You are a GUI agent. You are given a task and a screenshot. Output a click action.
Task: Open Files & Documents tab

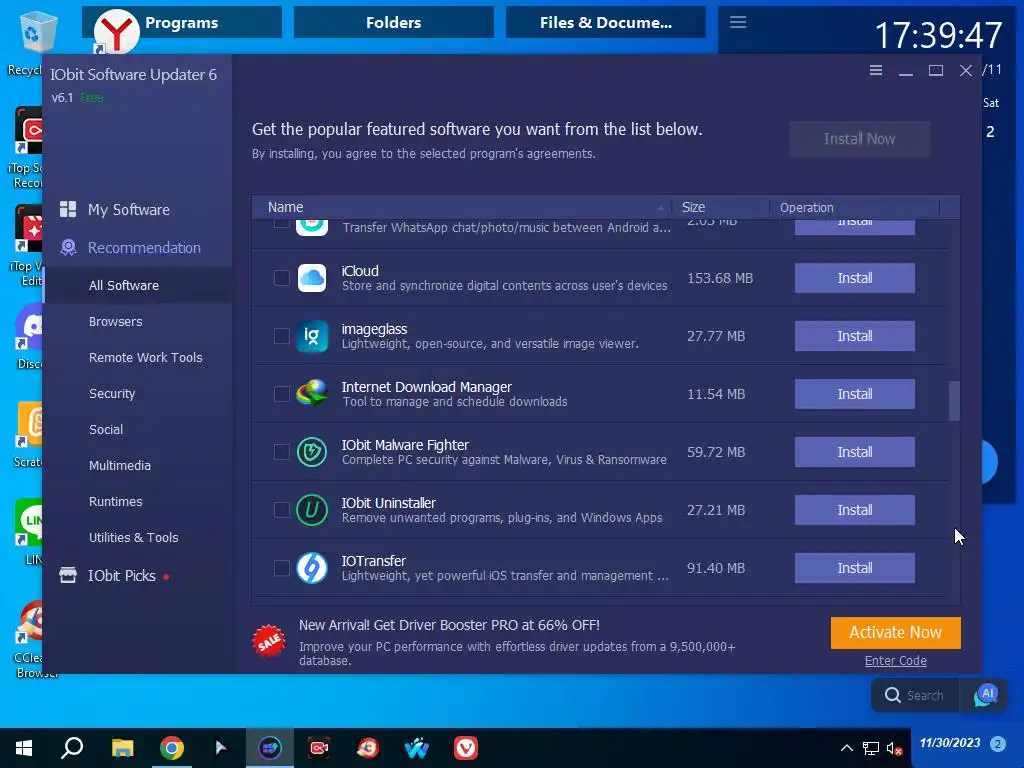click(605, 22)
